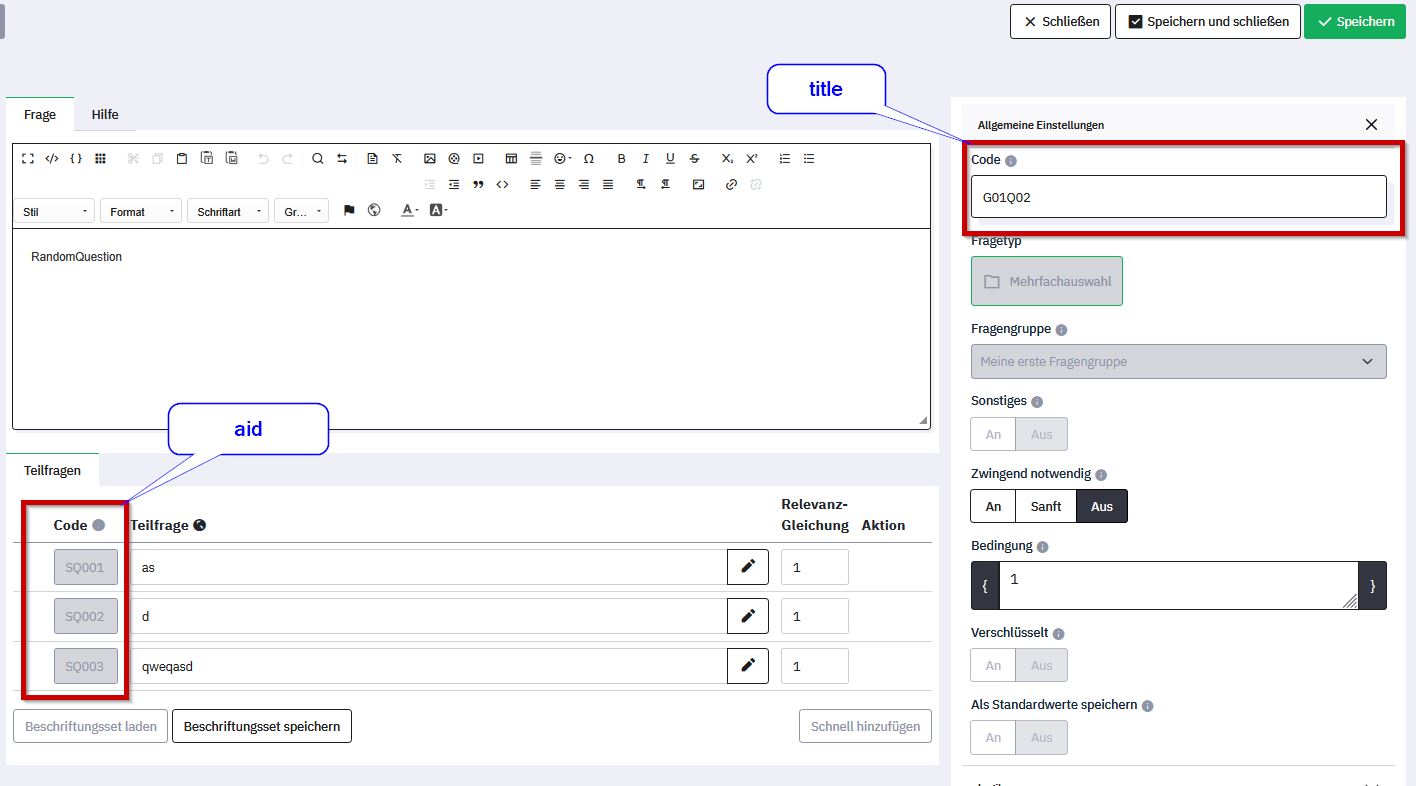Open the Fragengruppe dropdown
The image size is (1416, 786).
1178,362
